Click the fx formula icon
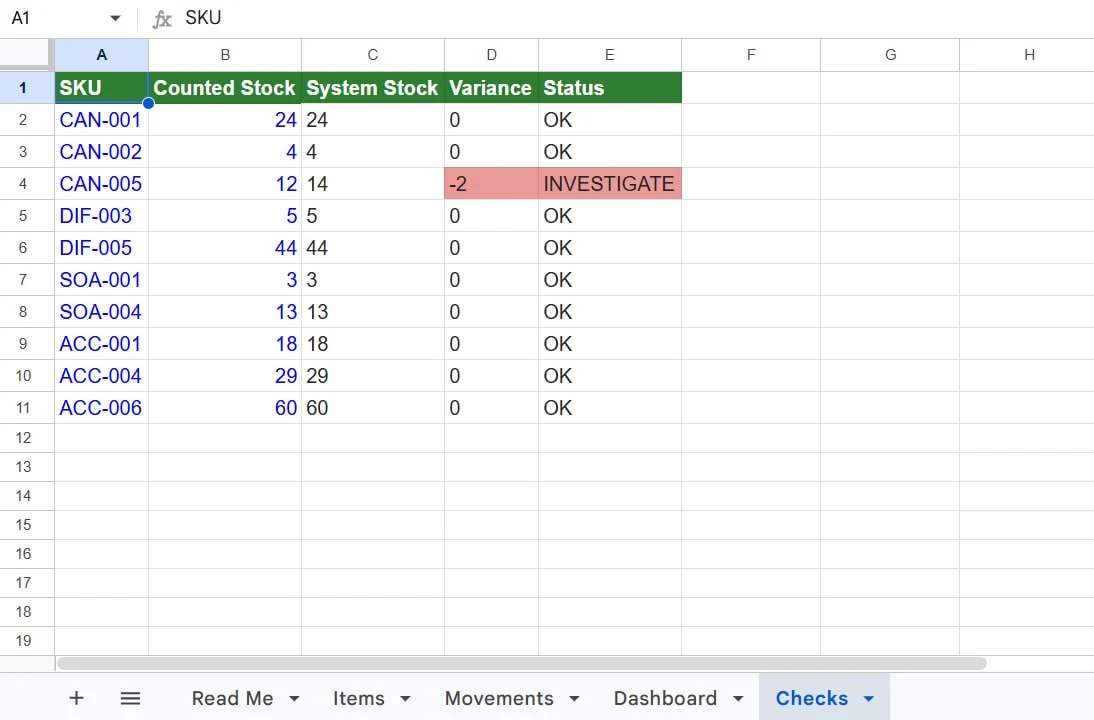Viewport: 1094px width, 720px height. tap(162, 18)
